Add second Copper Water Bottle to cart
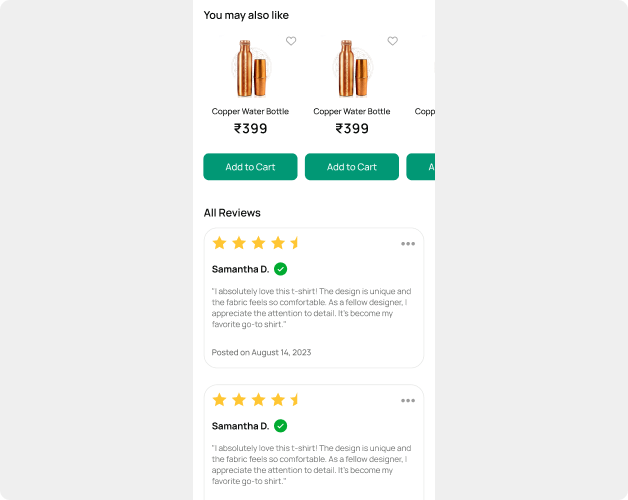The width and height of the screenshot is (628, 500). [x=351, y=167]
